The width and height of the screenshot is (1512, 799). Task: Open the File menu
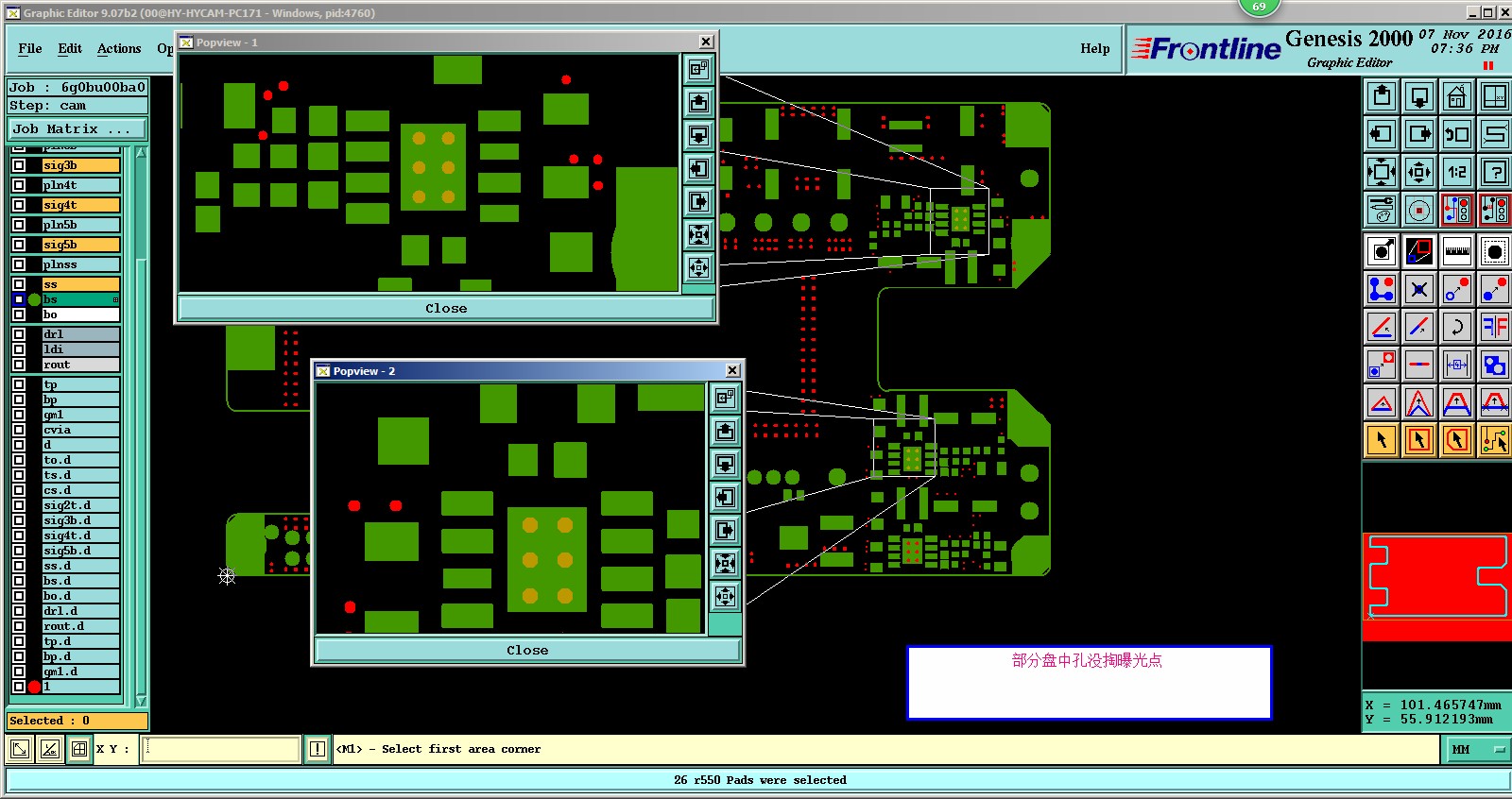pos(30,49)
